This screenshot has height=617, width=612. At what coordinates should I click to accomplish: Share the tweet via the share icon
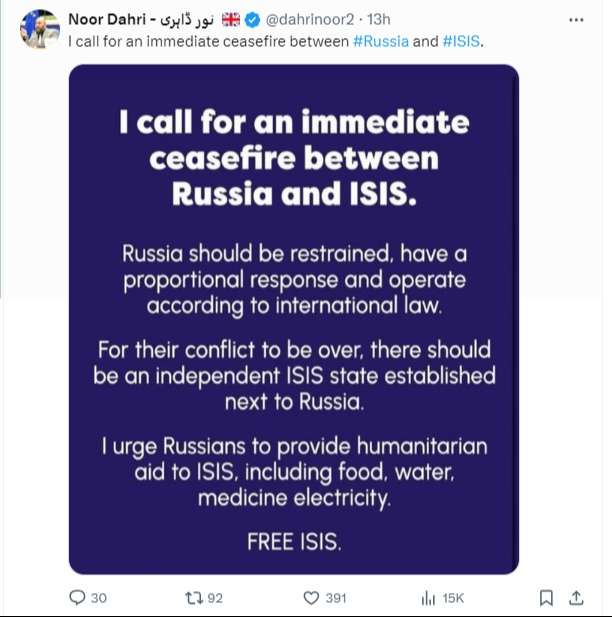pyautogui.click(x=576, y=598)
